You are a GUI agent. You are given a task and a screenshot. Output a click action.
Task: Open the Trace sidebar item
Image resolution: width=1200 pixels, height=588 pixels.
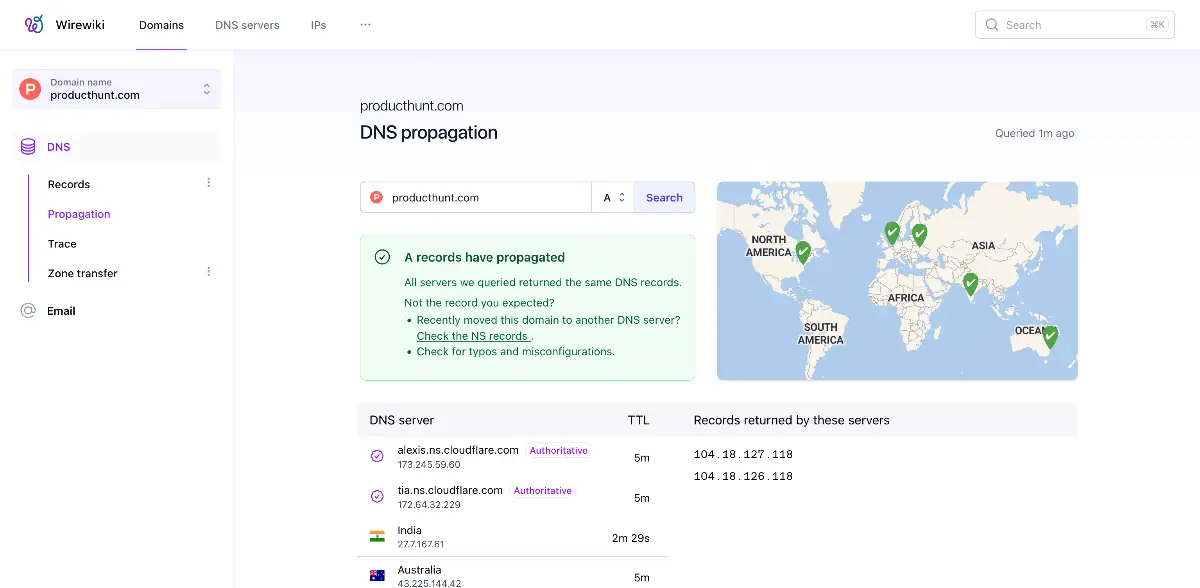coord(62,244)
